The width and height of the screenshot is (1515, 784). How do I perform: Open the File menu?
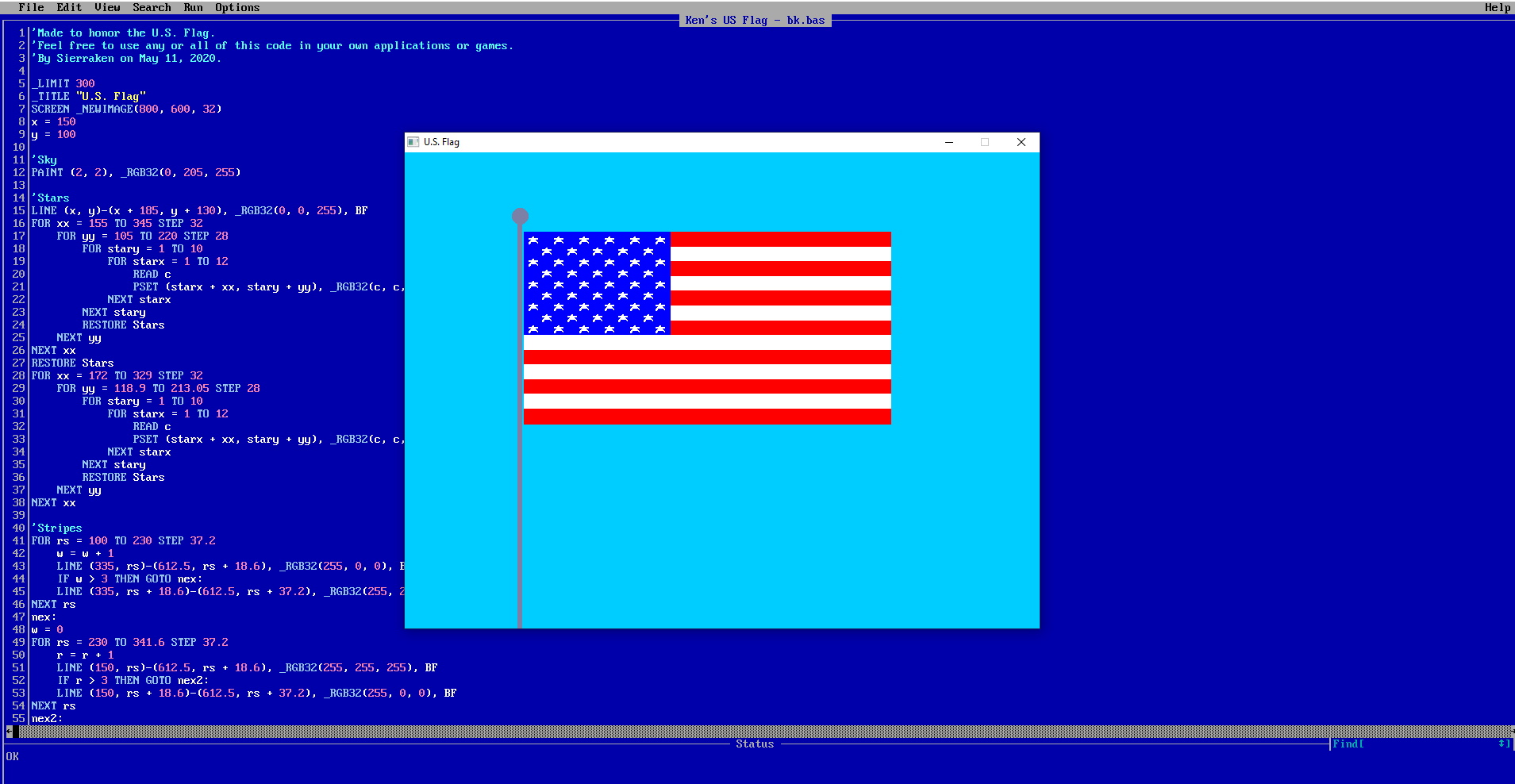tap(31, 7)
